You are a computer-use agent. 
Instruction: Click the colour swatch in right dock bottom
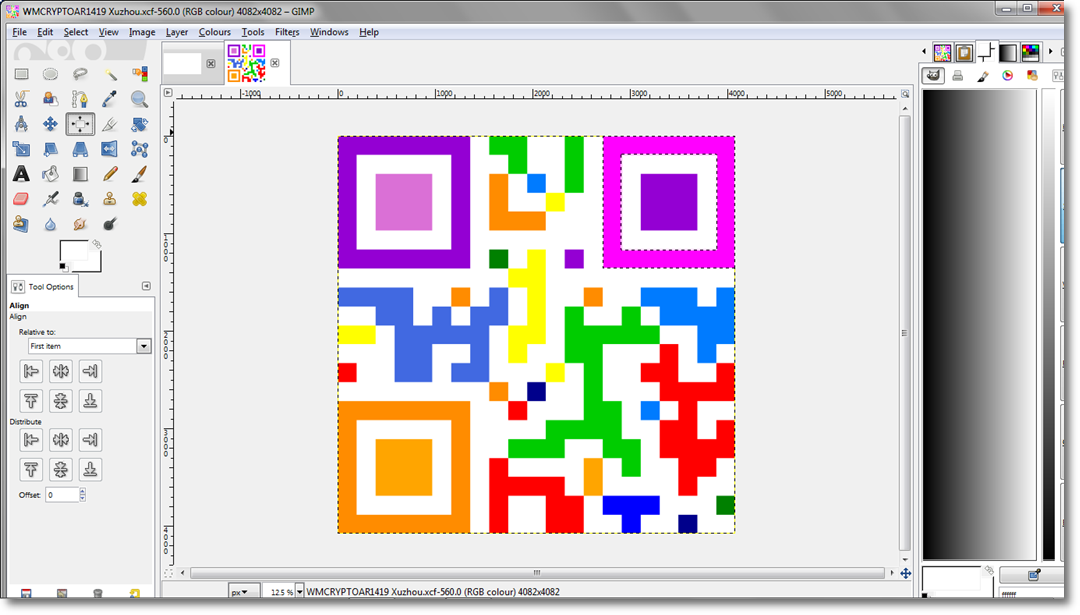point(951,580)
